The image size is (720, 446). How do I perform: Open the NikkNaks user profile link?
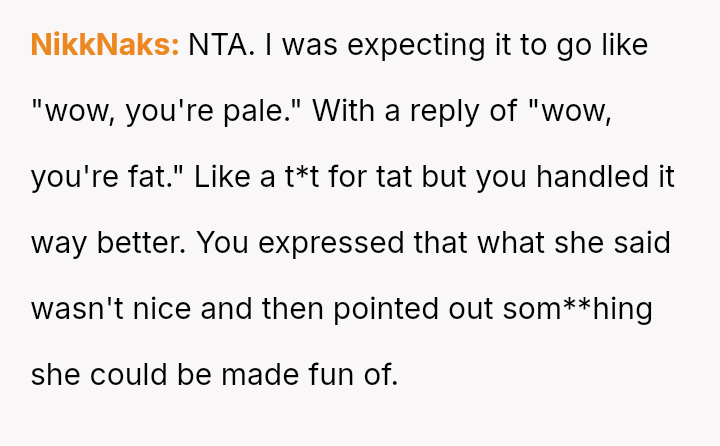click(105, 45)
